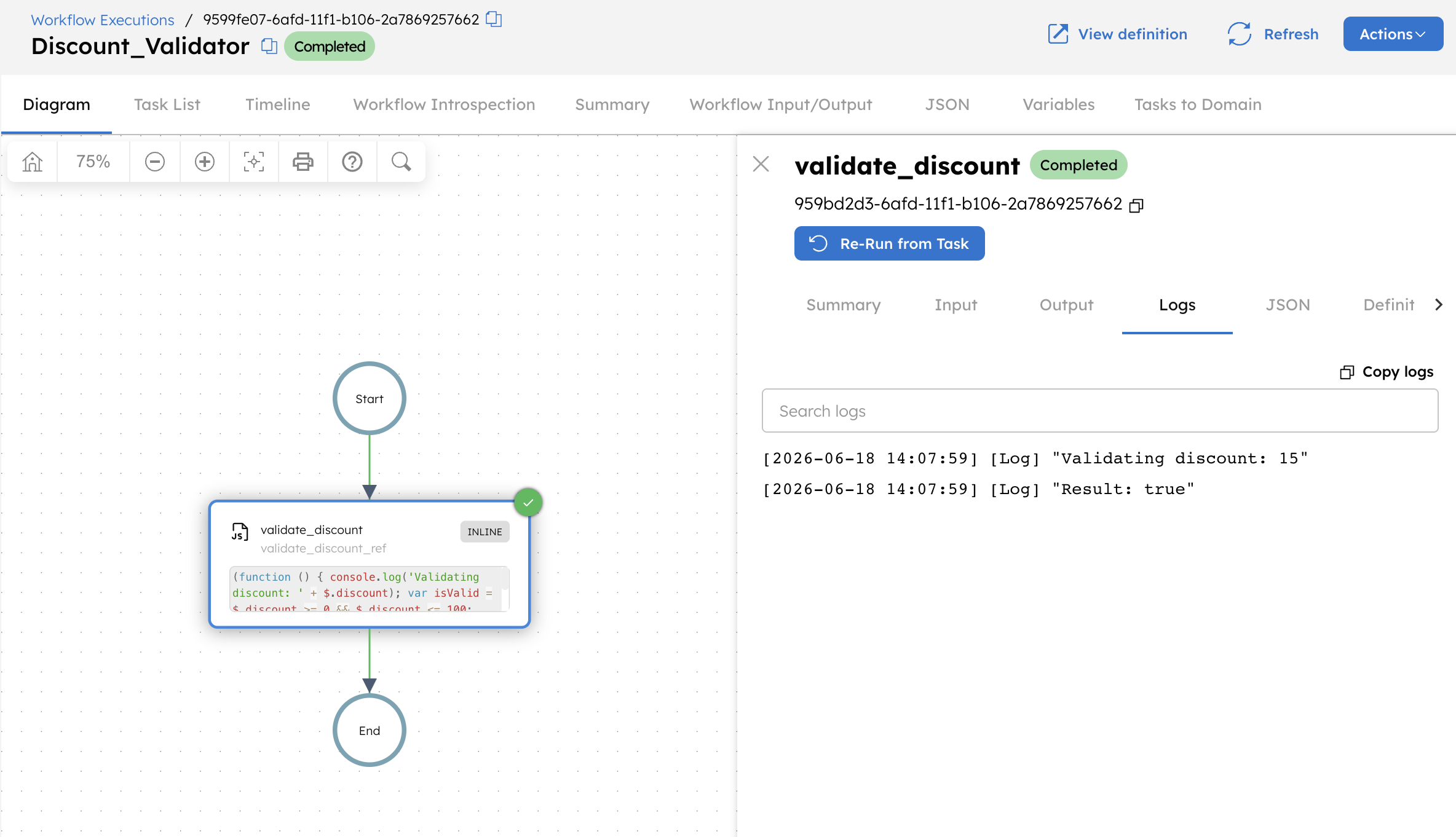
Task: Click the Completed badge beside Discount_Validator
Action: tap(330, 46)
